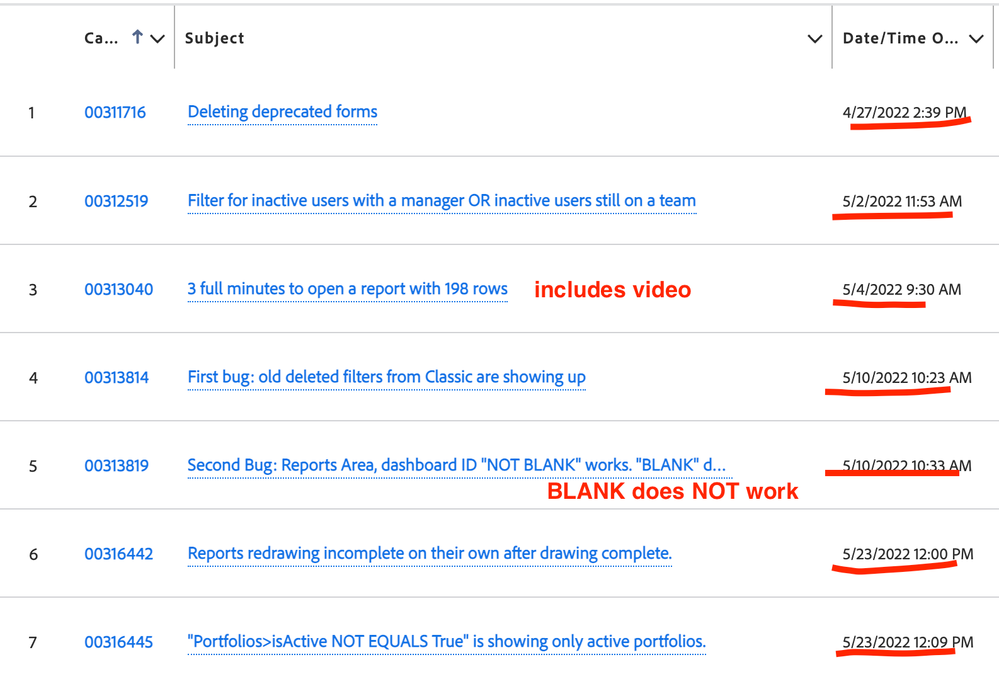The image size is (999, 684).
Task: Open "Reports redrawing incomplete" subject link
Action: click(x=430, y=554)
